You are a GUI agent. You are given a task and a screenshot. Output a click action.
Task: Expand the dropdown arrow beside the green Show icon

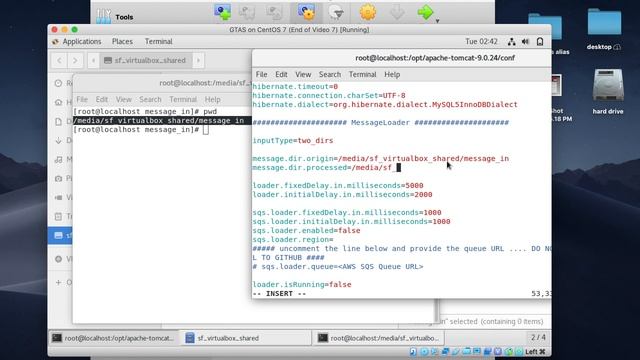point(437,21)
